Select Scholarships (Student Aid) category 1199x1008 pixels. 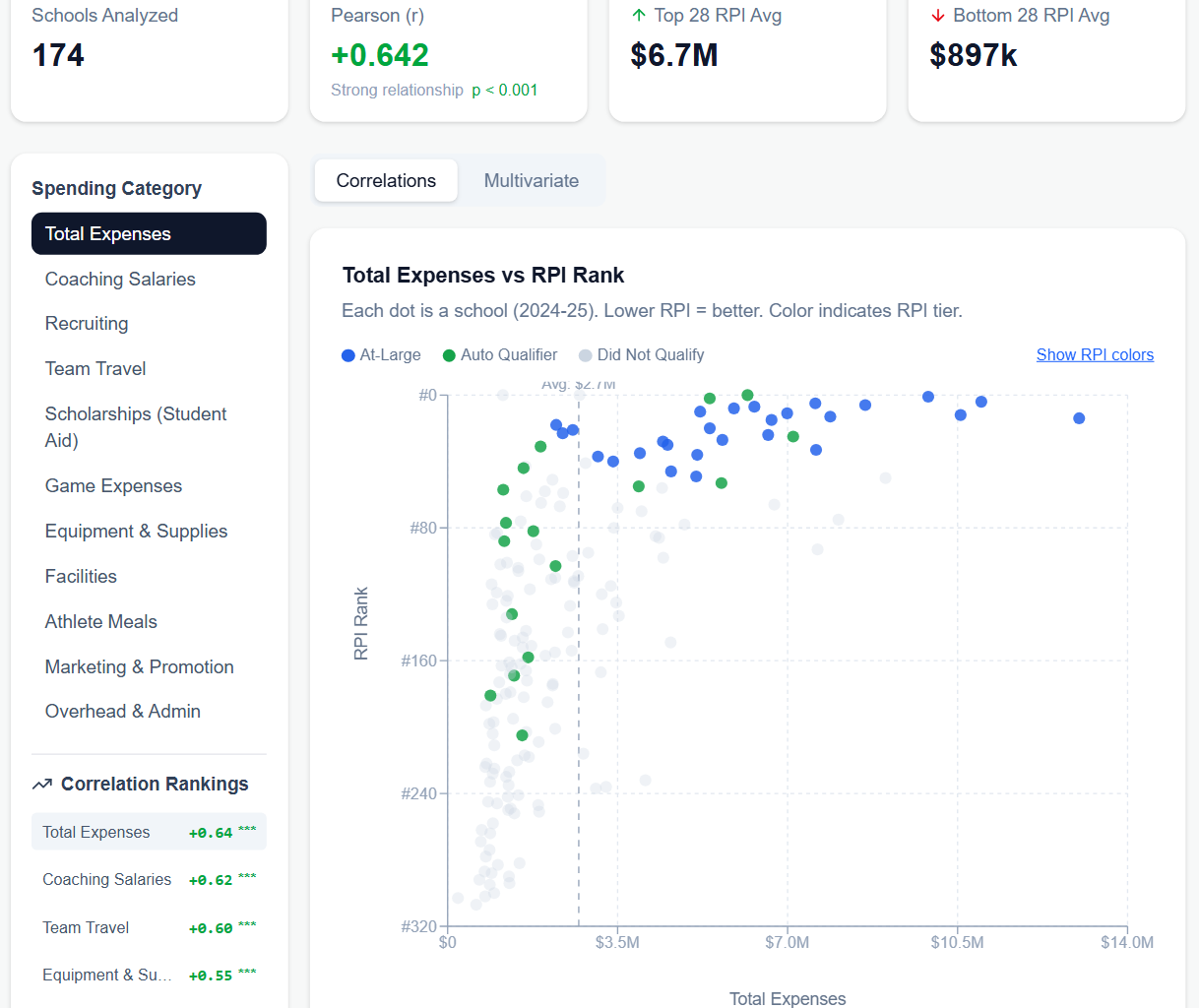click(x=136, y=427)
